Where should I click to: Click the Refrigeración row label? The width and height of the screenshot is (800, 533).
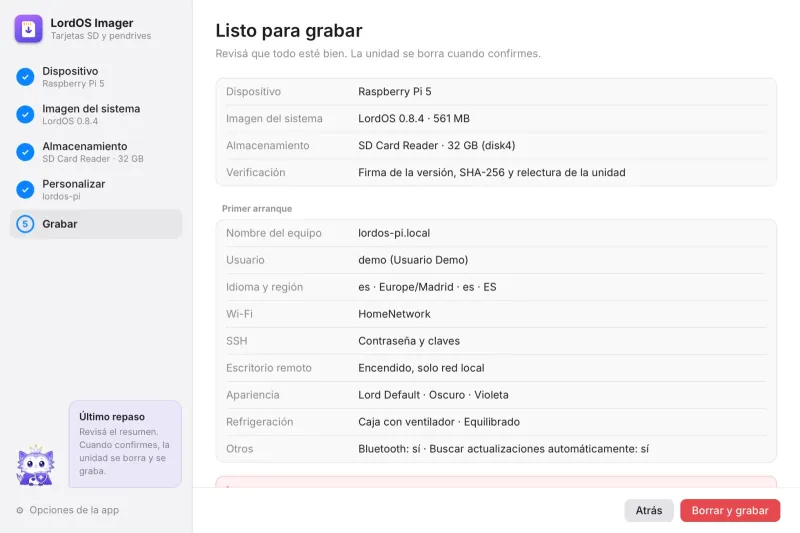[260, 422]
